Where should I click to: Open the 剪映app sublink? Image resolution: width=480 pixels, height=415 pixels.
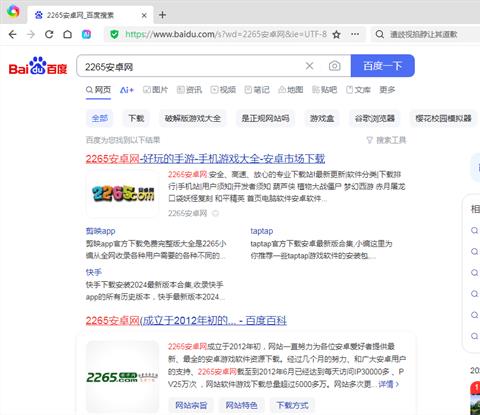click(100, 231)
